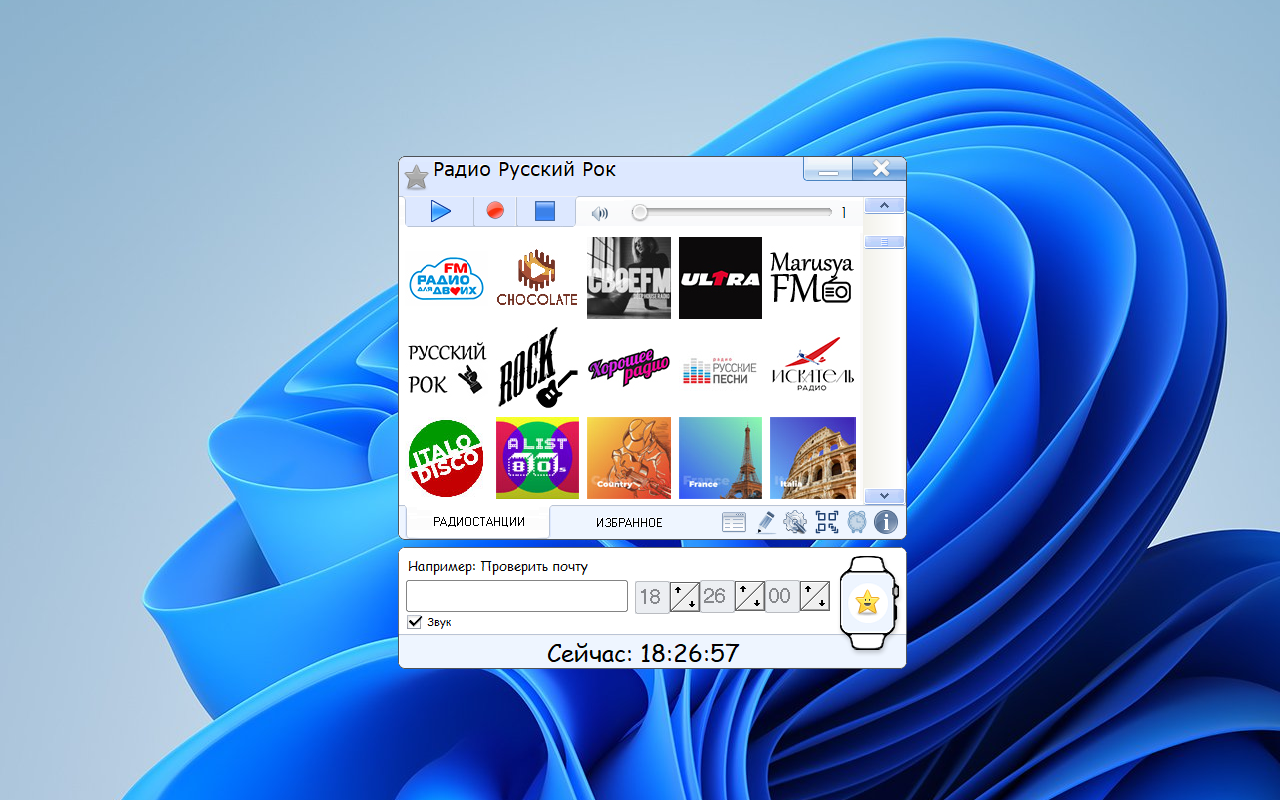Viewport: 1280px width, 800px height.
Task: Click the minutes field showing 26
Action: click(x=715, y=597)
